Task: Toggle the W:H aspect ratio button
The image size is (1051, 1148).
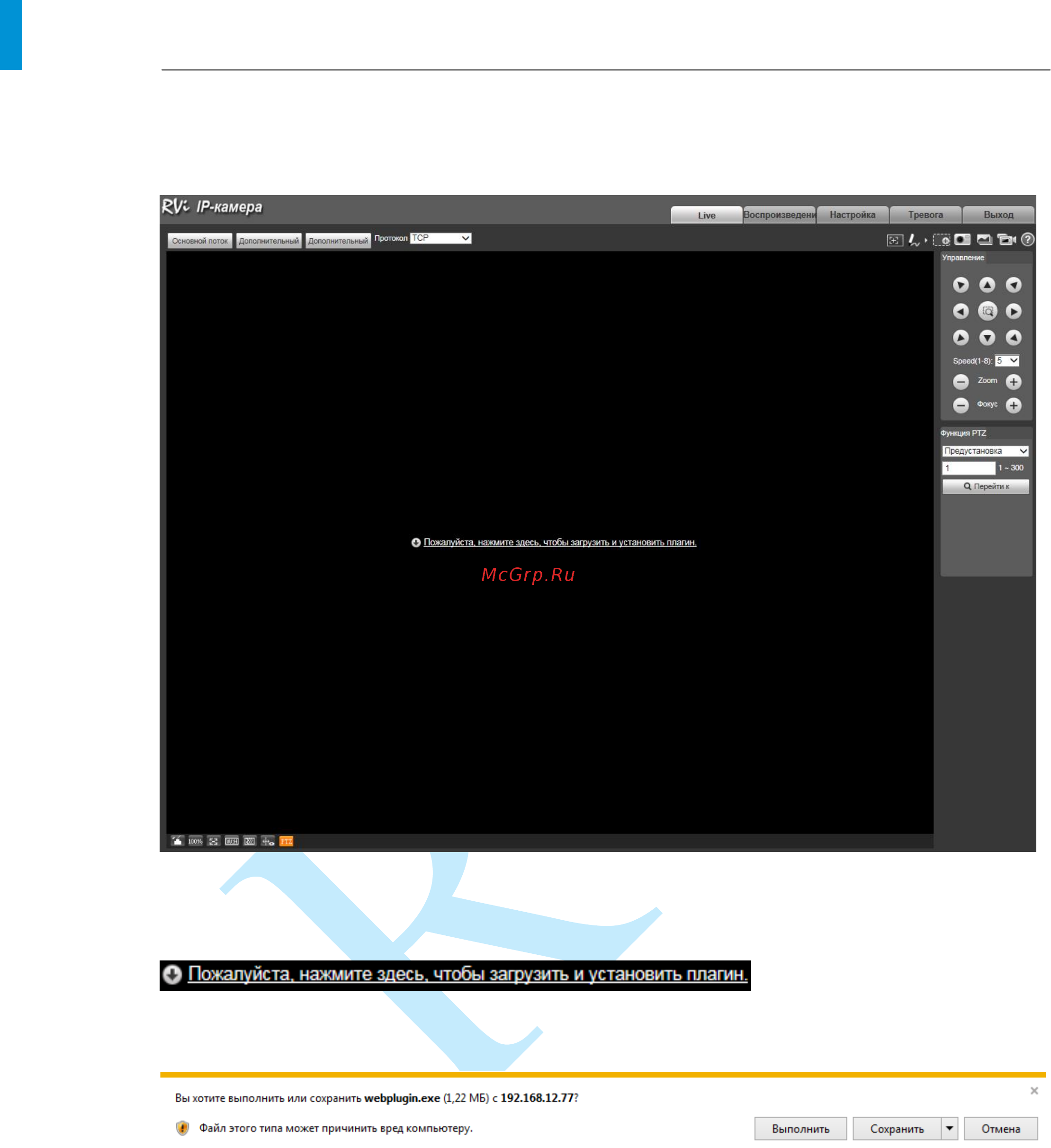Action: [x=231, y=841]
